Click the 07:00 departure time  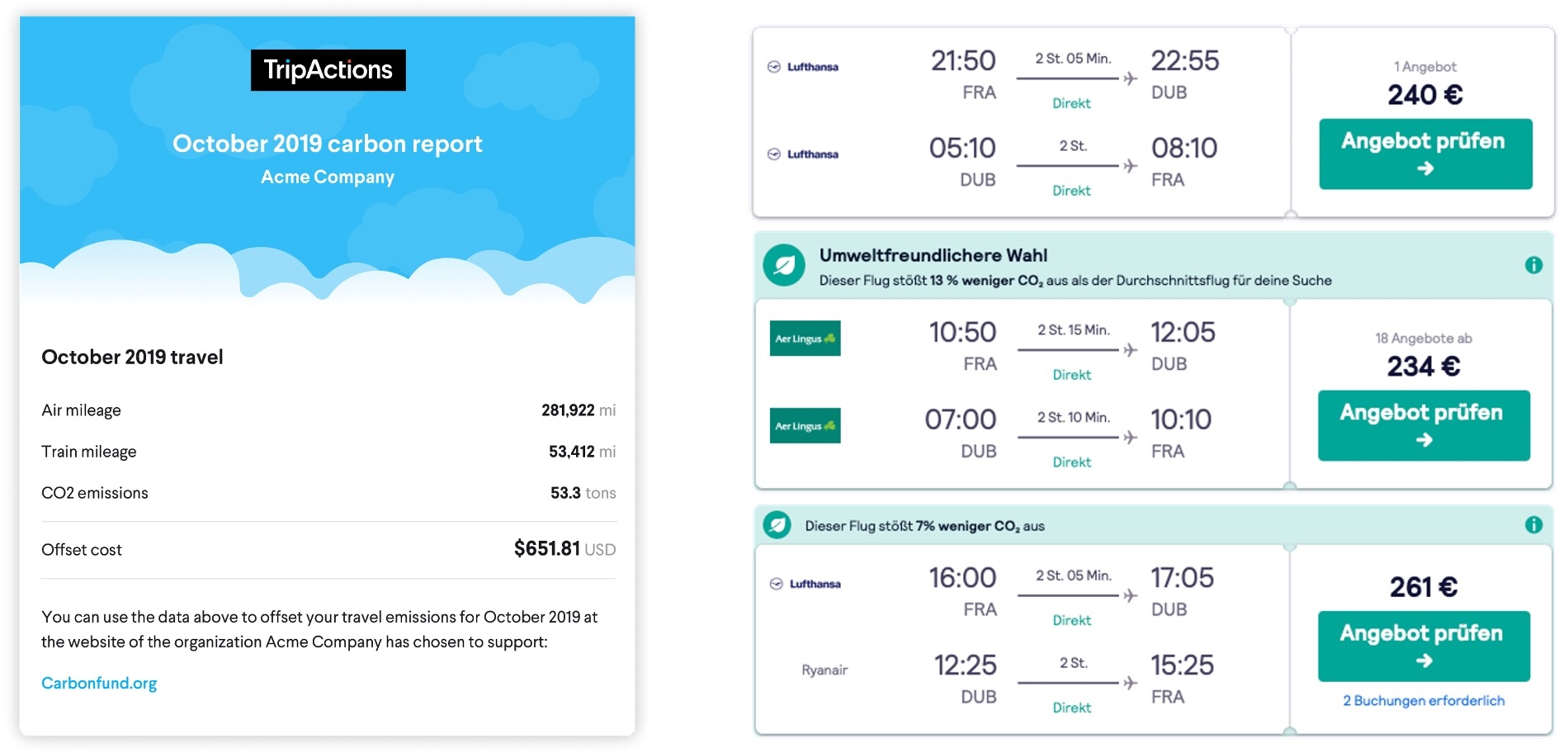click(x=961, y=420)
